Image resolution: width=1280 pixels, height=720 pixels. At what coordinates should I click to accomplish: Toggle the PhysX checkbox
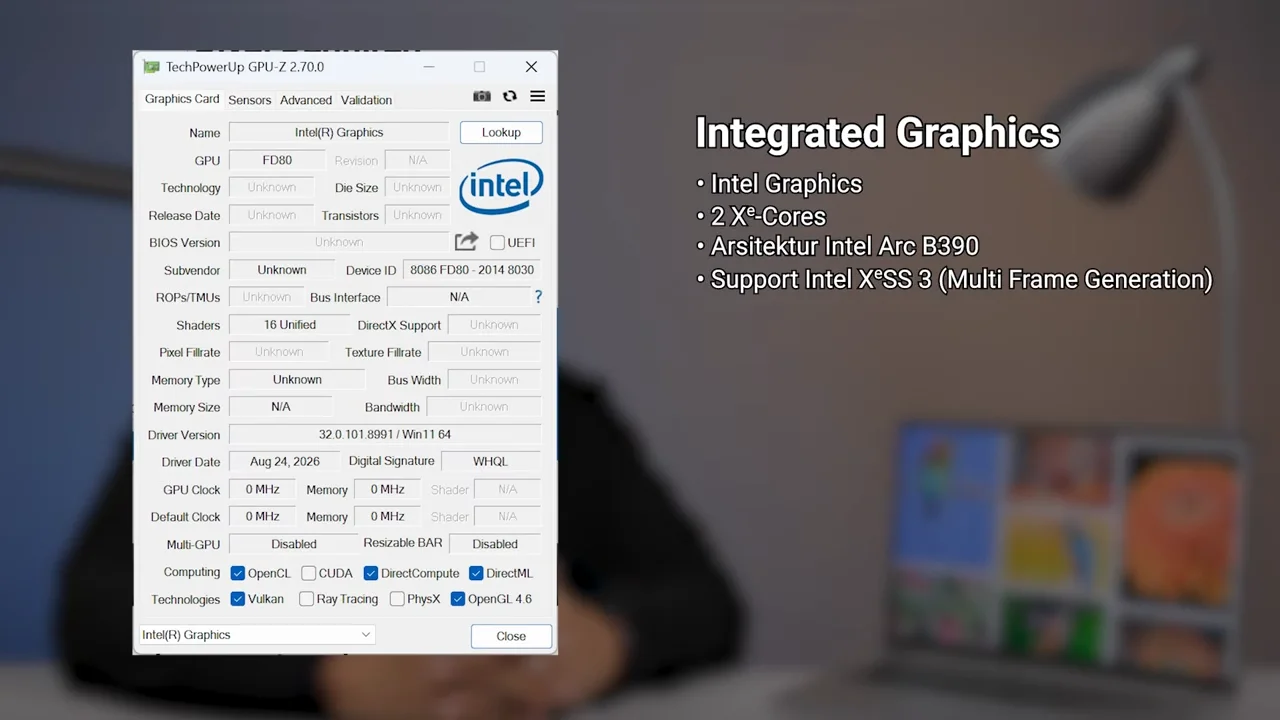pyautogui.click(x=397, y=599)
